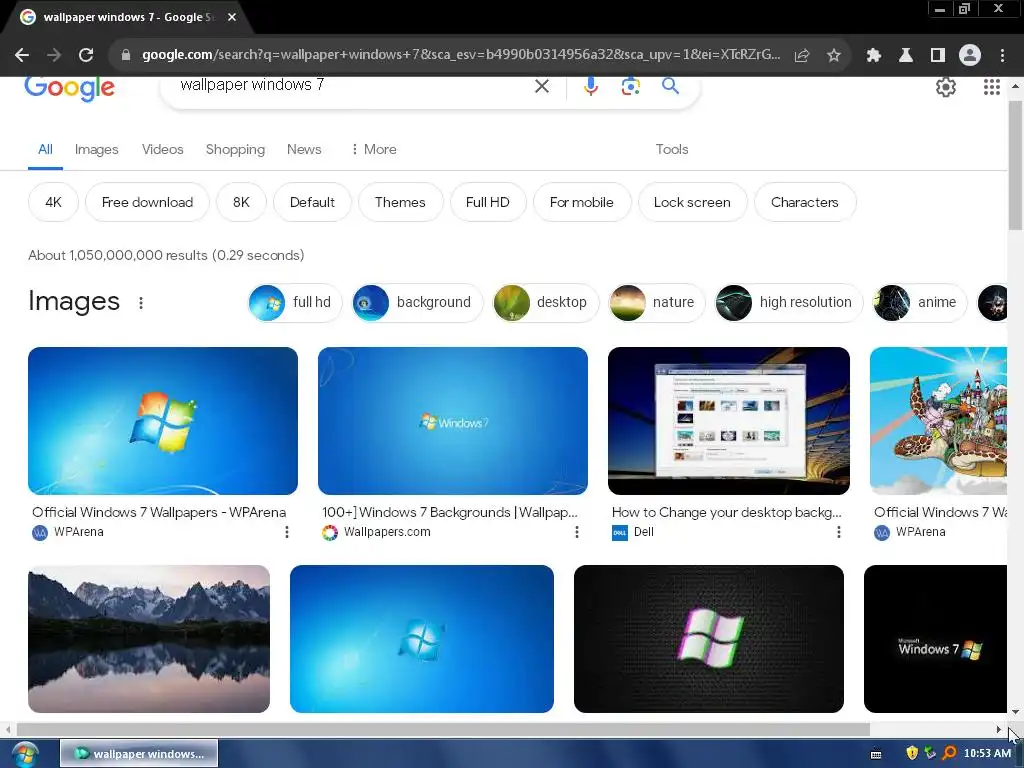Refine images with the desktop chip

pos(545,302)
